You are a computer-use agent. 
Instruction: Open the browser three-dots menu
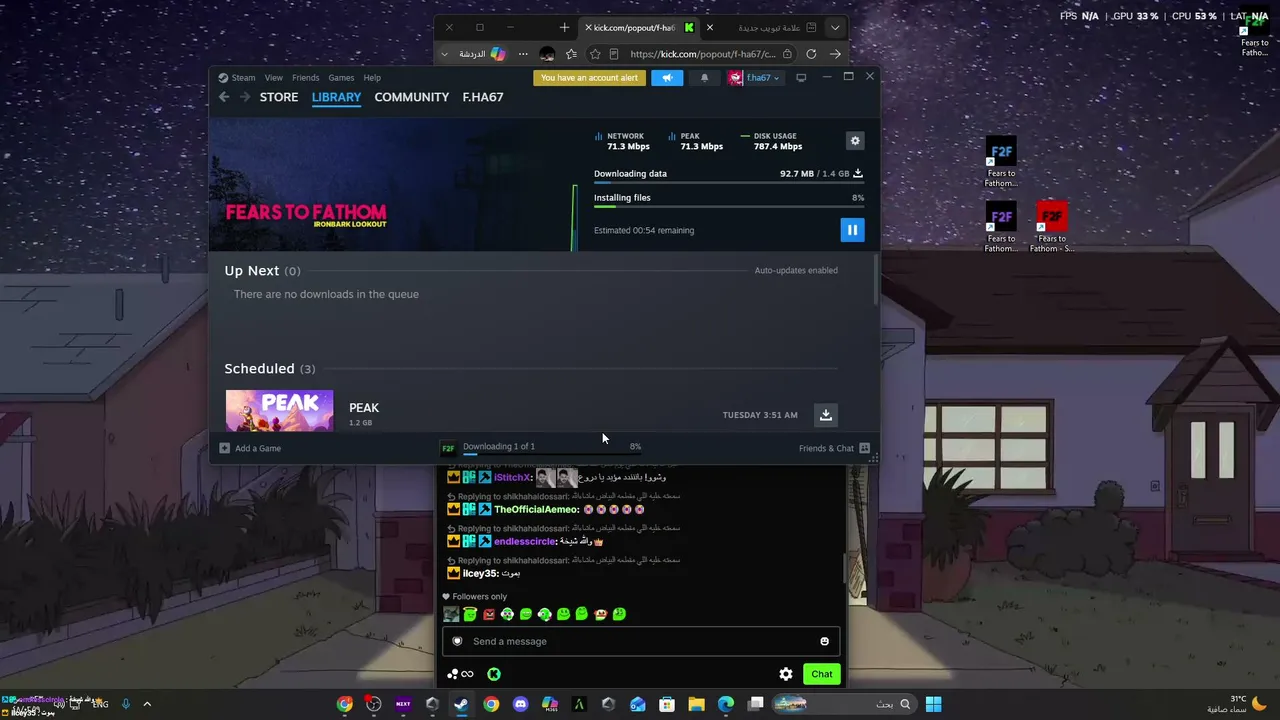(523, 54)
